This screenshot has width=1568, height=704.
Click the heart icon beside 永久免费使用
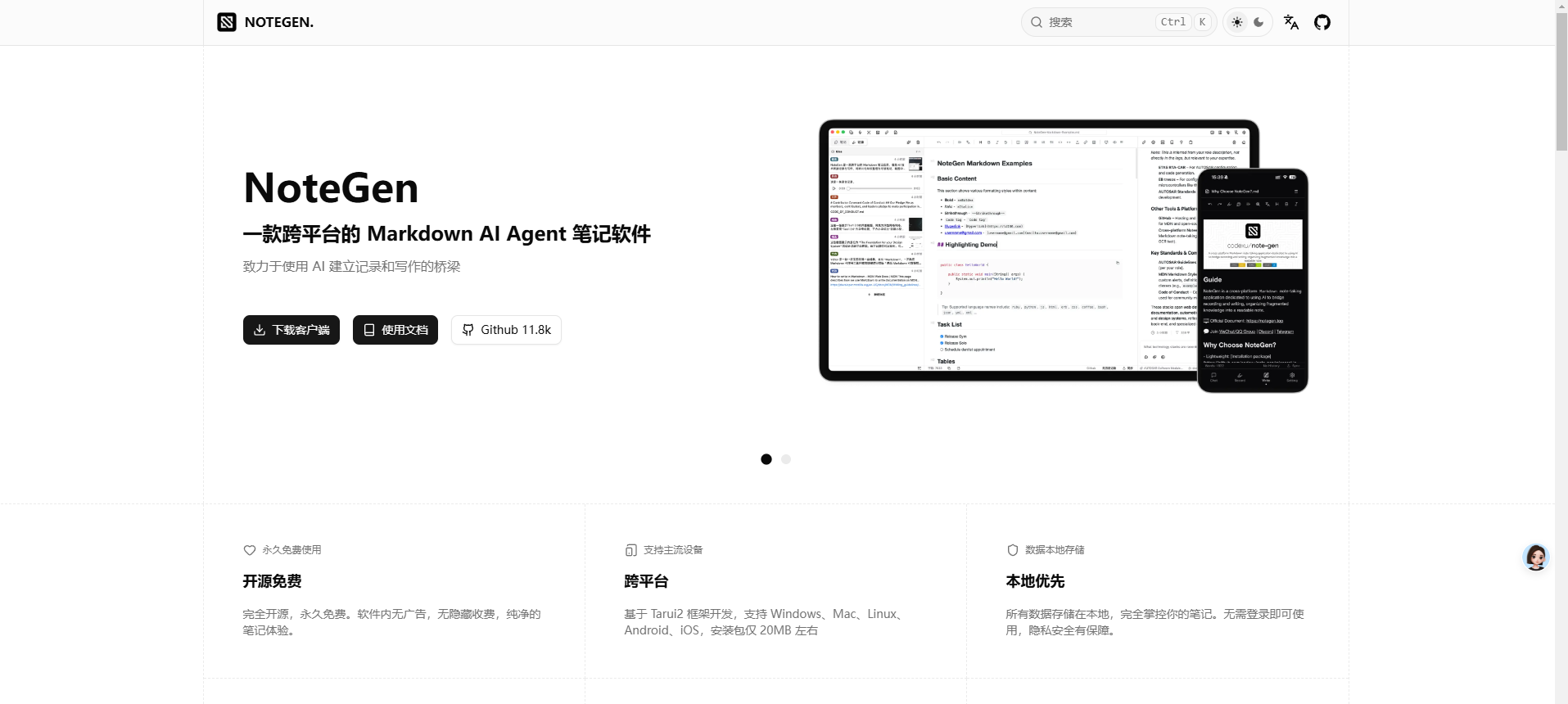(x=250, y=550)
